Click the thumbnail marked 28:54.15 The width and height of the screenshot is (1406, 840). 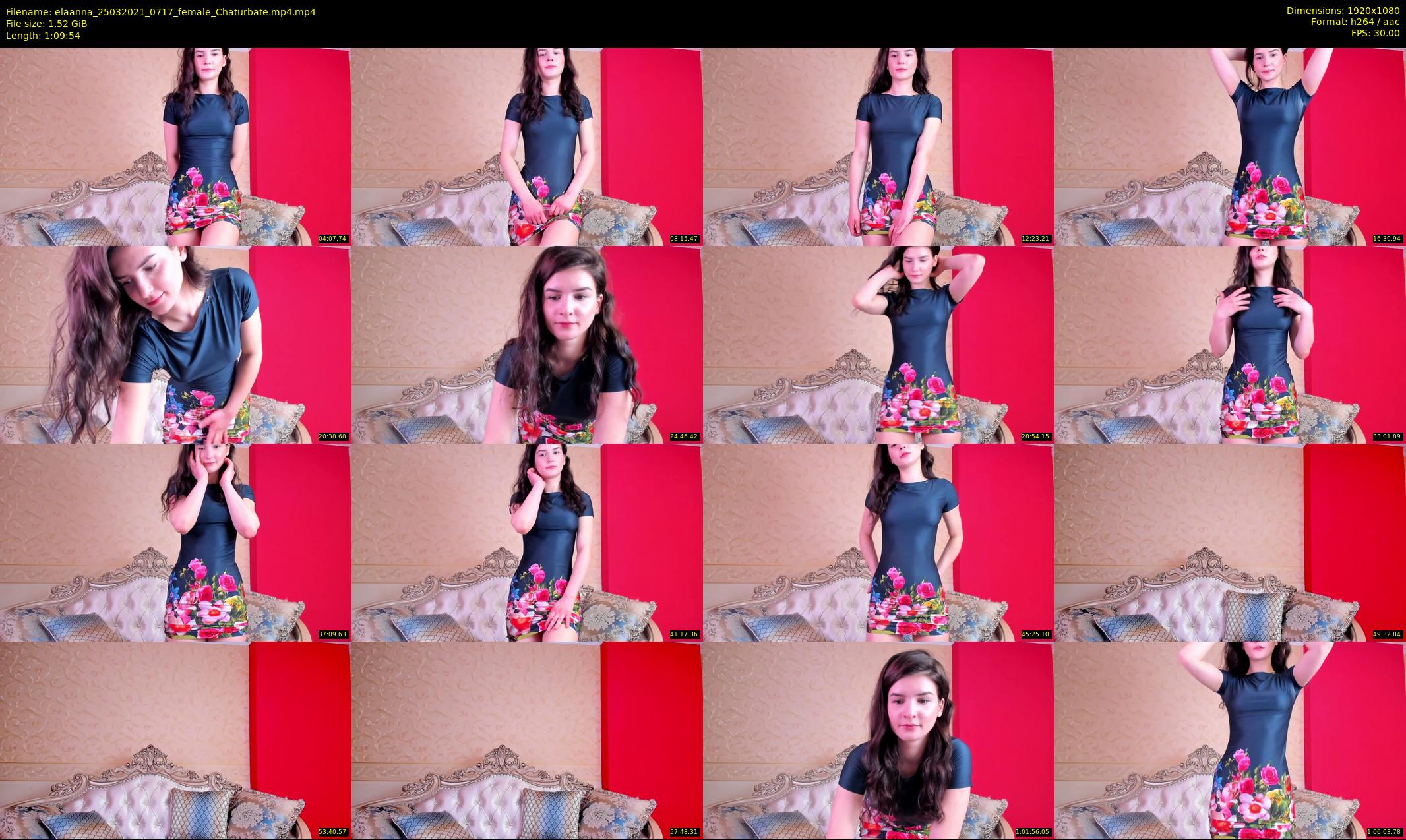pyautogui.click(x=878, y=344)
